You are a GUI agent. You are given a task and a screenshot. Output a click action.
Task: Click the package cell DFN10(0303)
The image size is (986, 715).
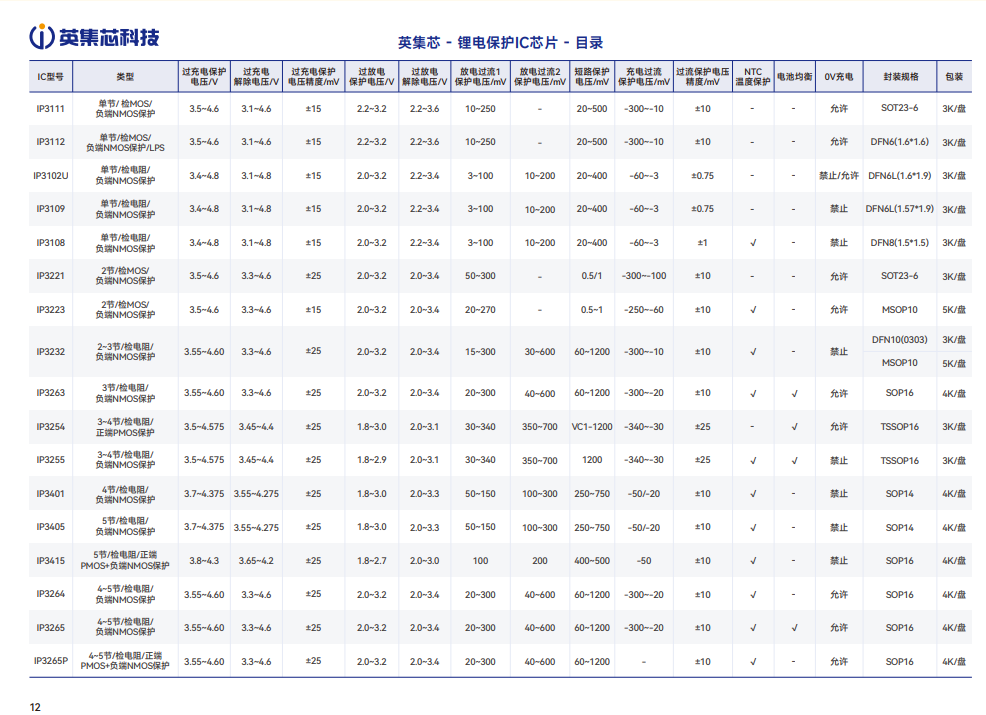tap(899, 340)
